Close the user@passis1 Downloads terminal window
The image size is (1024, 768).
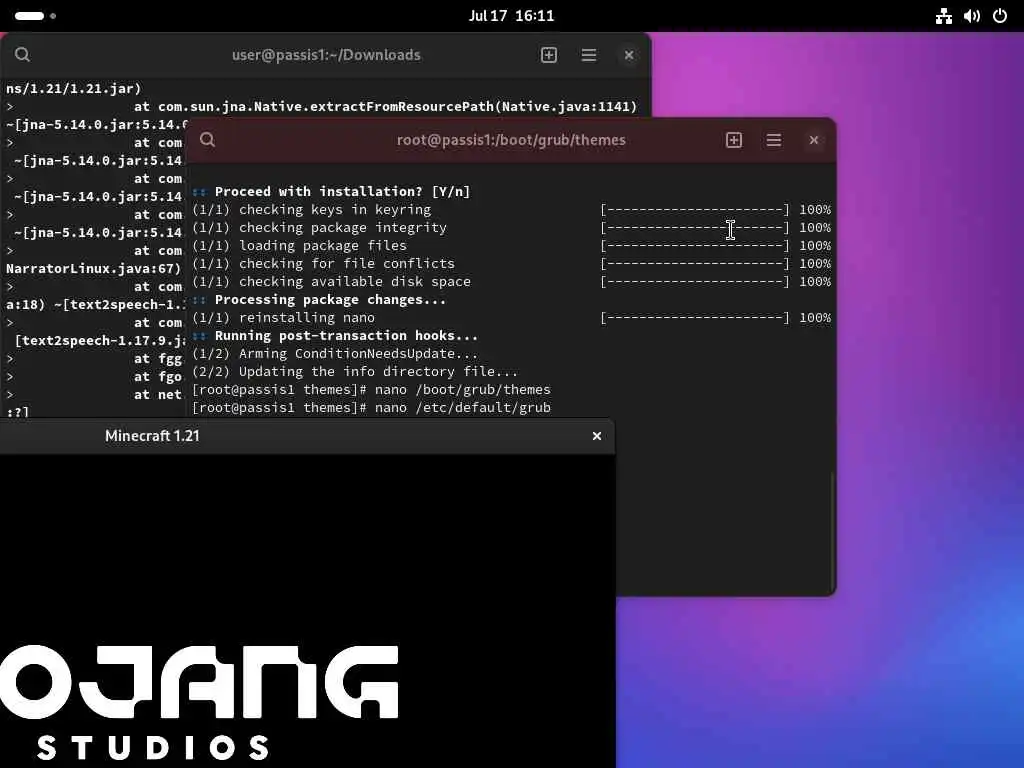pyautogui.click(x=629, y=55)
